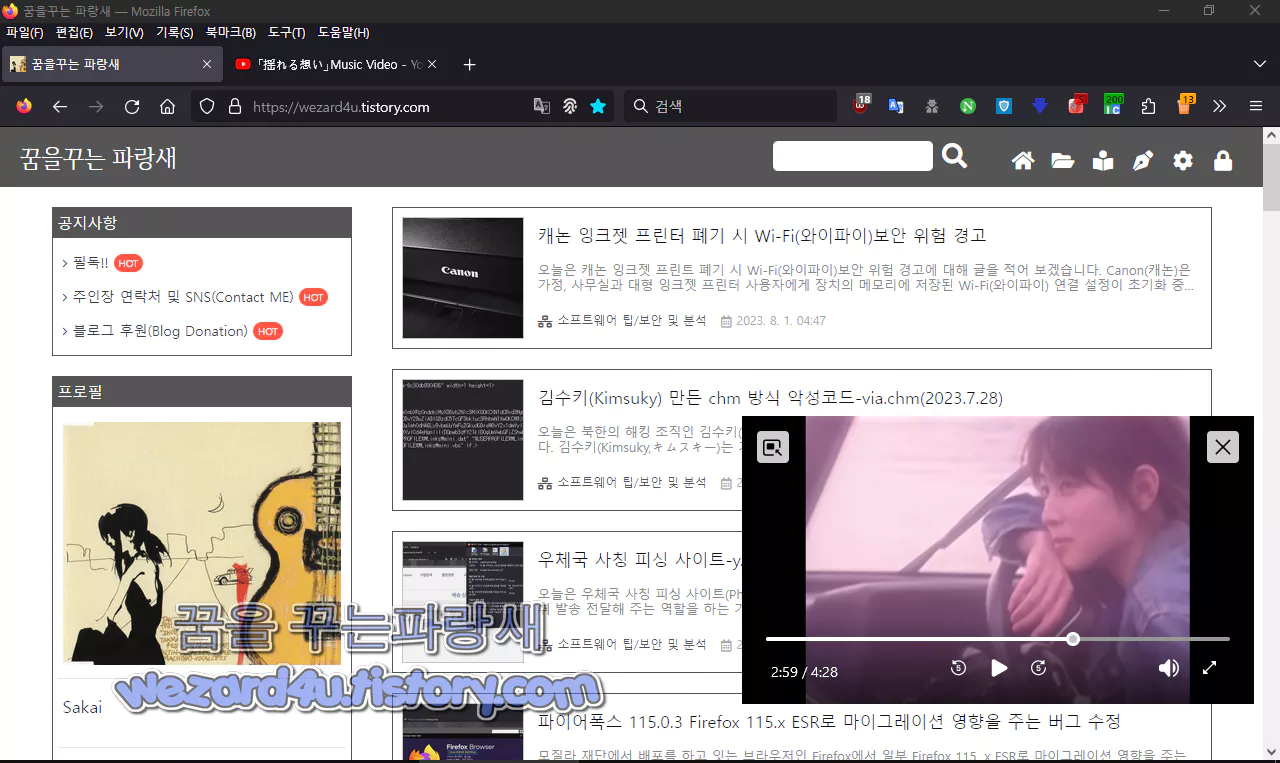Image resolution: width=1280 pixels, height=763 pixels.
Task: Open the extension showing 200 badge
Action: 1113,104
